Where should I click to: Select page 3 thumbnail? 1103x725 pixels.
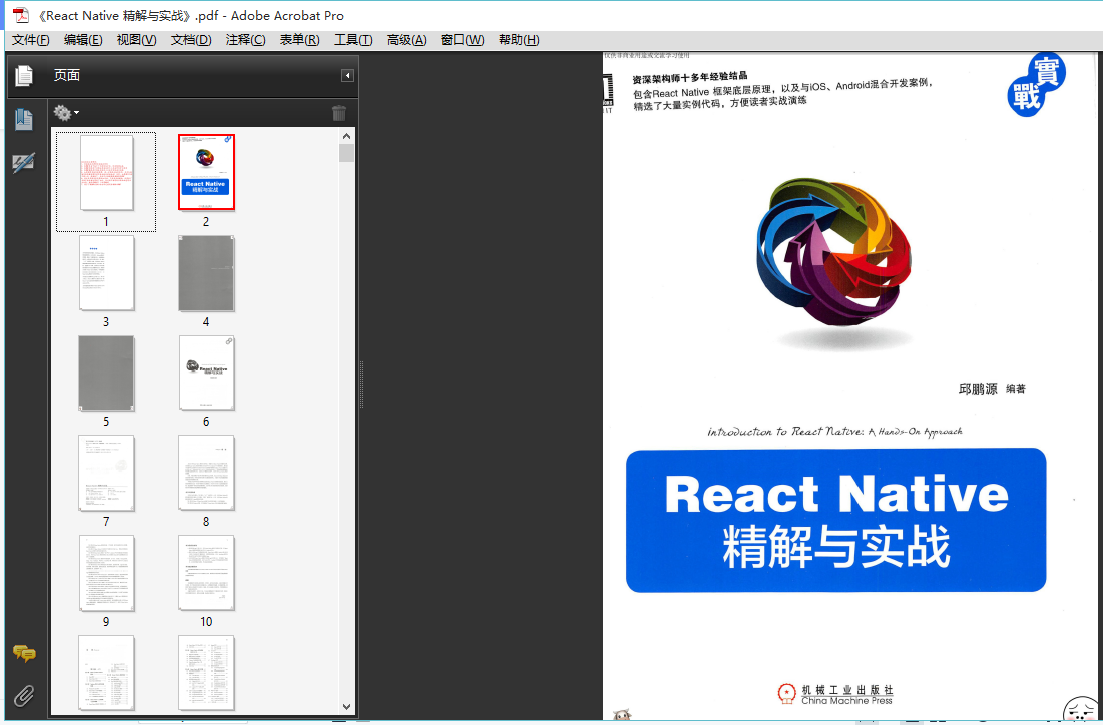106,273
